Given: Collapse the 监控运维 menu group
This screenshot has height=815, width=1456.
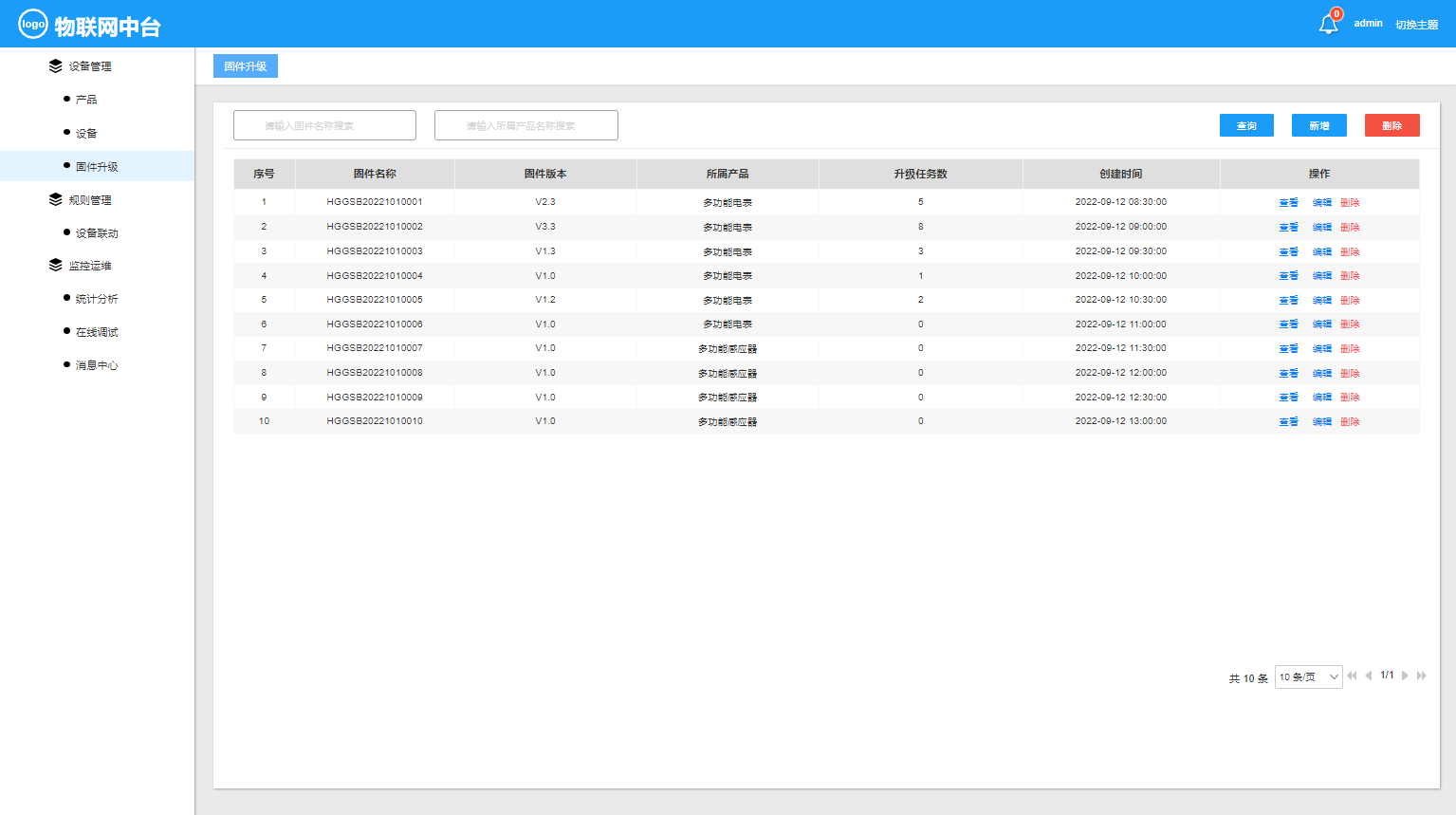Looking at the screenshot, I should pyautogui.click(x=89, y=266).
